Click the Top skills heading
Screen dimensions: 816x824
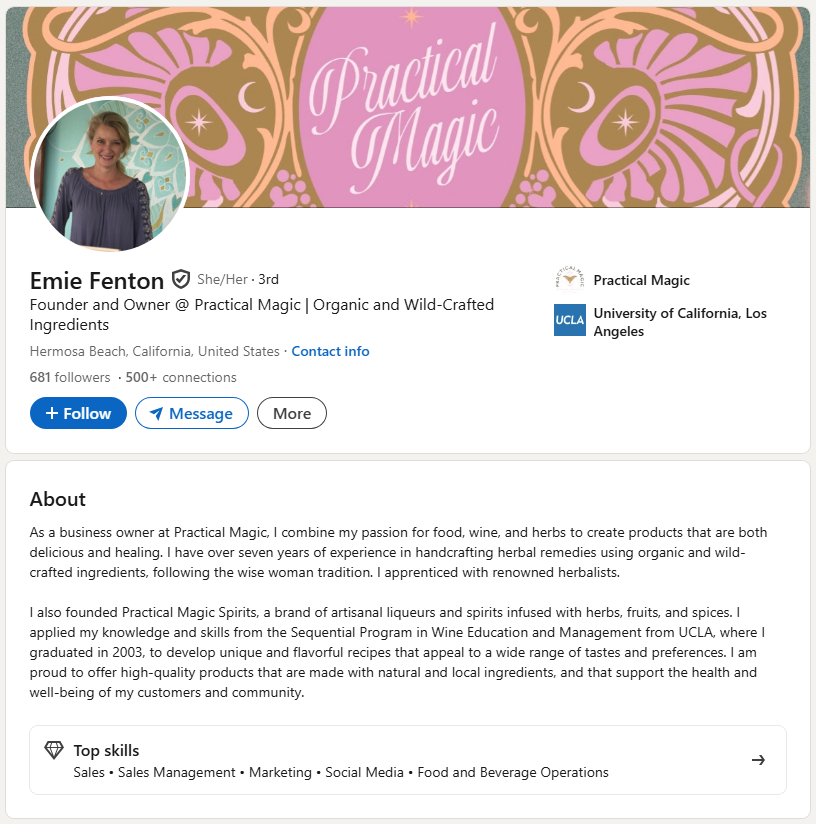coord(106,751)
